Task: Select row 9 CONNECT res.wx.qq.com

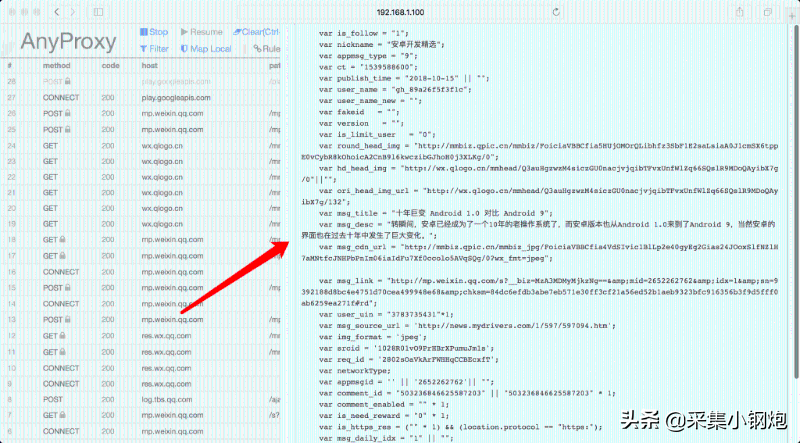Action: [x=140, y=383]
